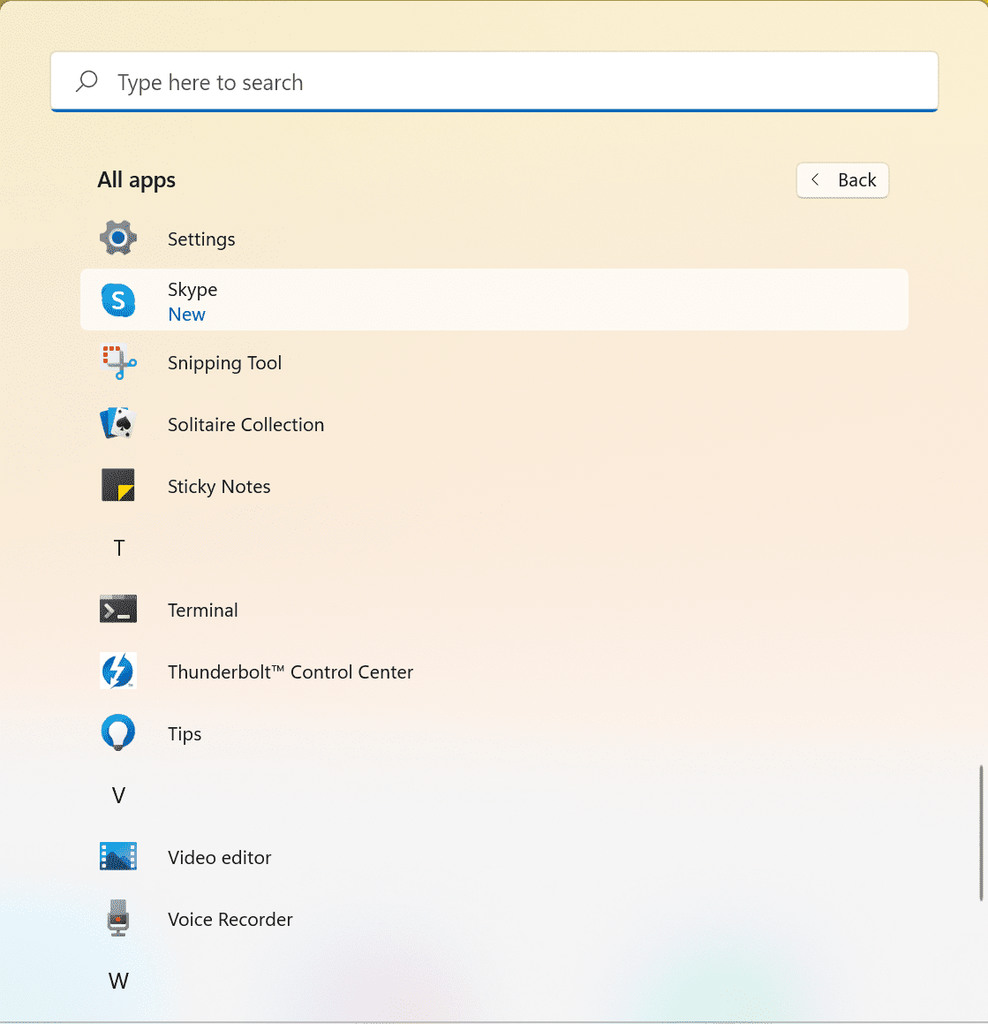Screen dimensions: 988x1024
Task: Select the Snipping Tool label
Action: 225,363
